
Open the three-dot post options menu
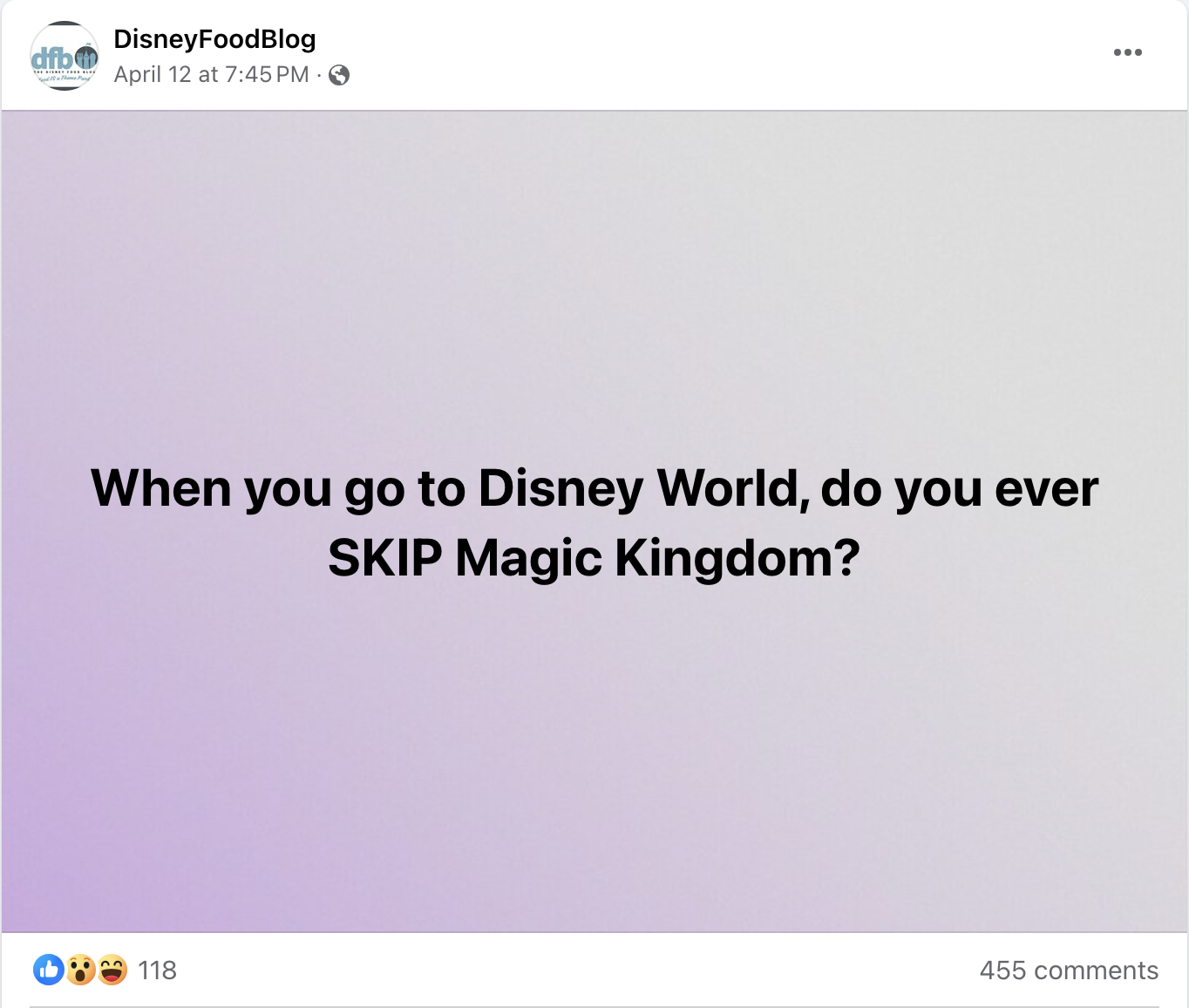click(1127, 52)
